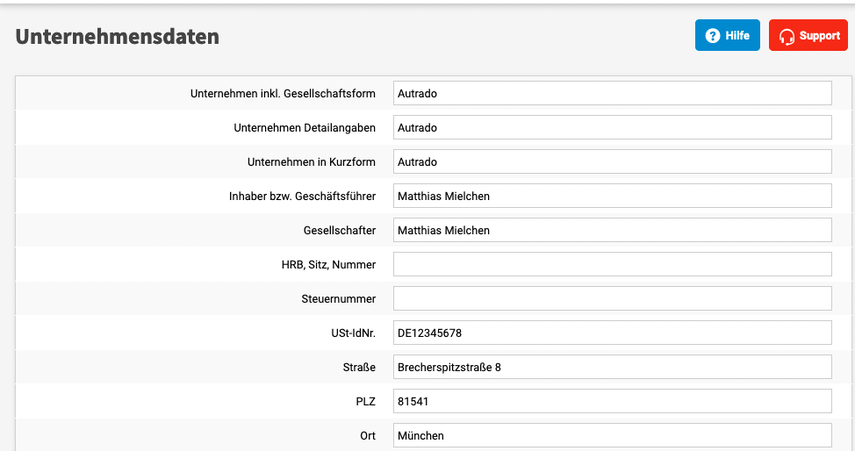Viewport: 855px width, 451px height.
Task: Click into the Unternehmen Detailangaben field
Action: click(x=612, y=128)
